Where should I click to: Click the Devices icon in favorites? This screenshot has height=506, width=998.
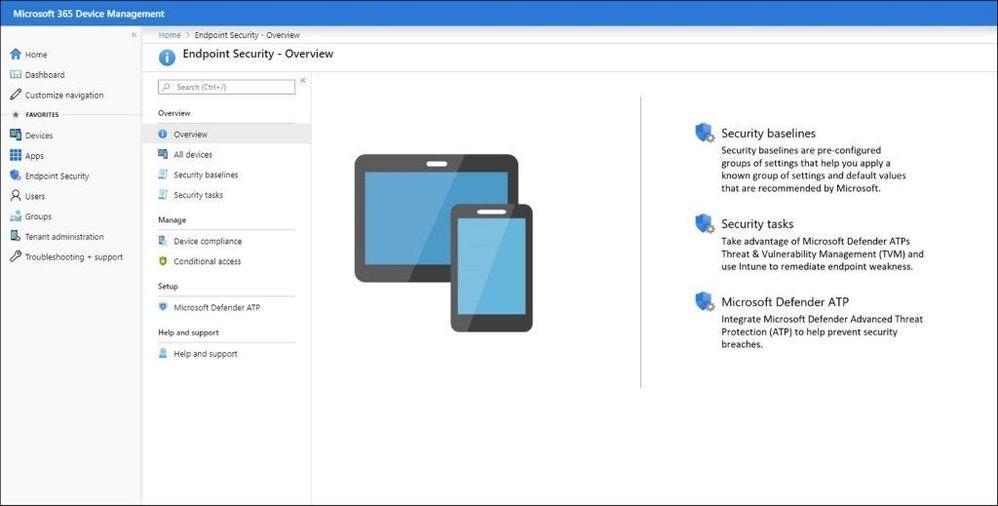tap(16, 135)
